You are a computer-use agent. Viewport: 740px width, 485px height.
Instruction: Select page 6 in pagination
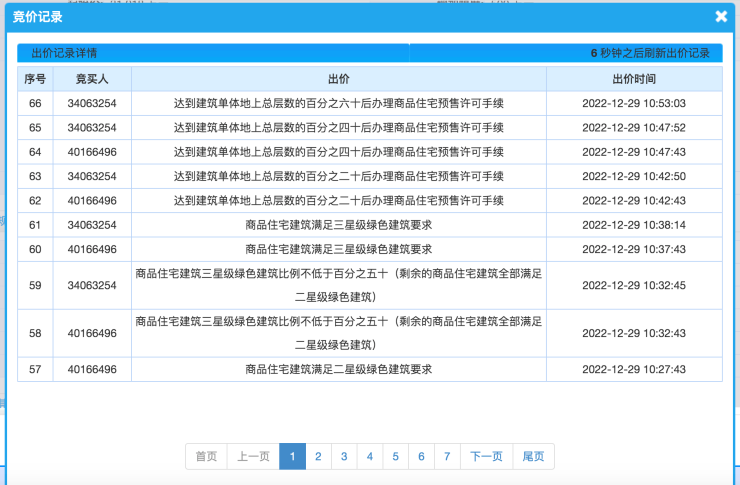pos(422,457)
